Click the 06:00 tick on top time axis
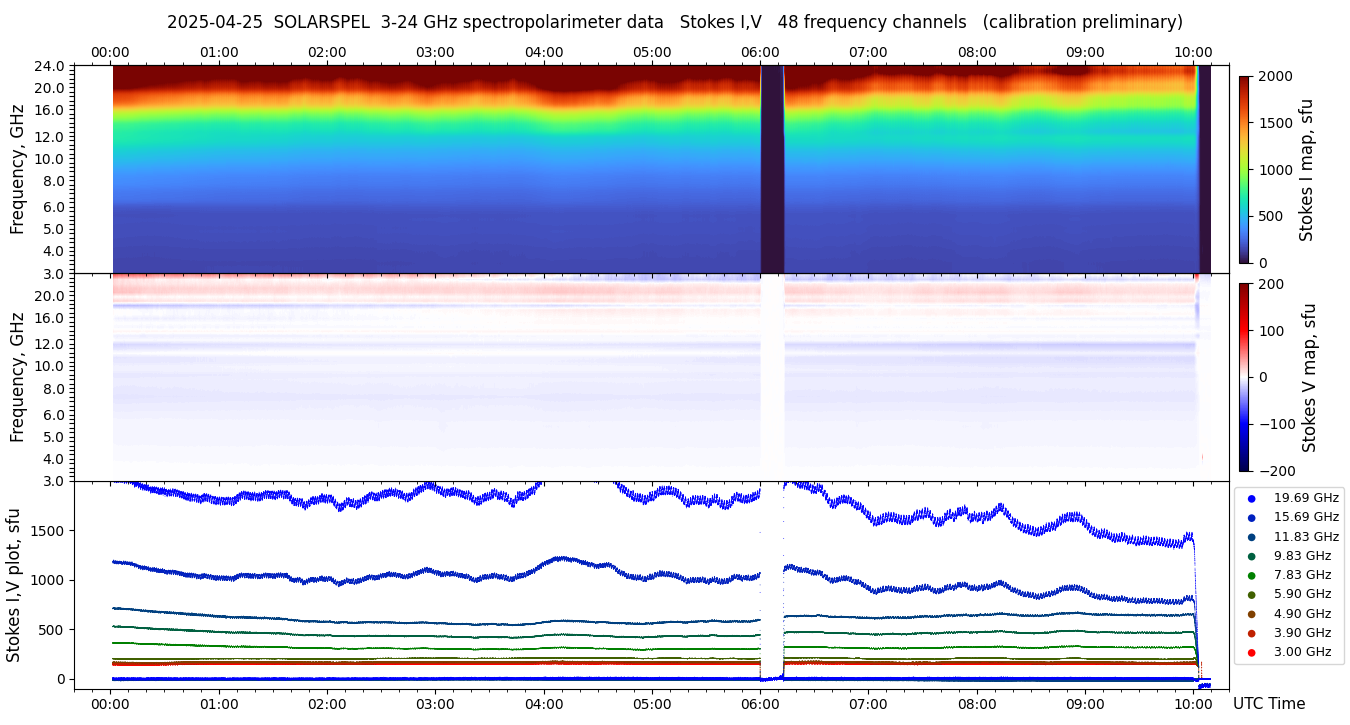1350x725 pixels. coord(760,52)
